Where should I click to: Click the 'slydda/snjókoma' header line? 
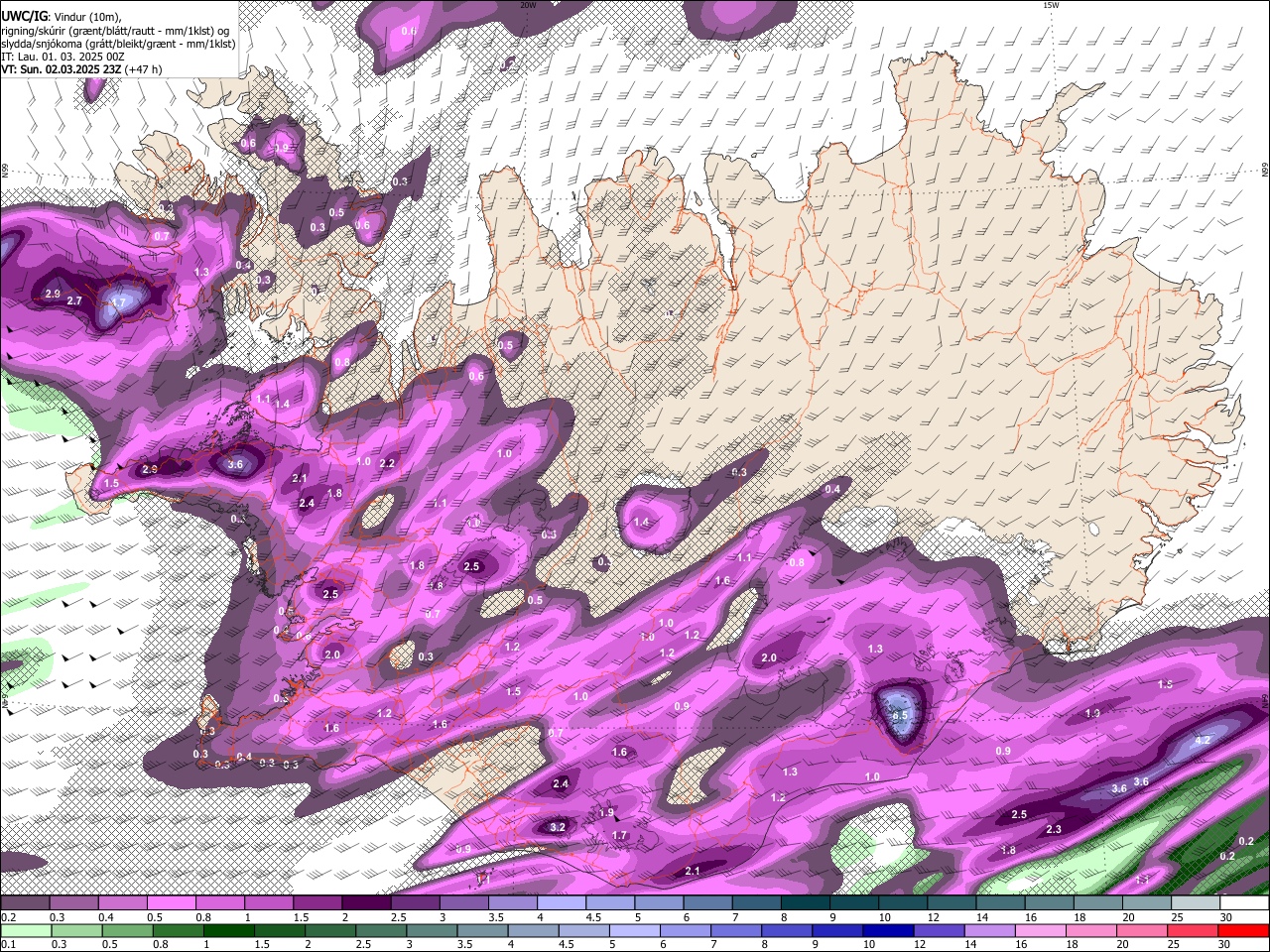coord(118,44)
